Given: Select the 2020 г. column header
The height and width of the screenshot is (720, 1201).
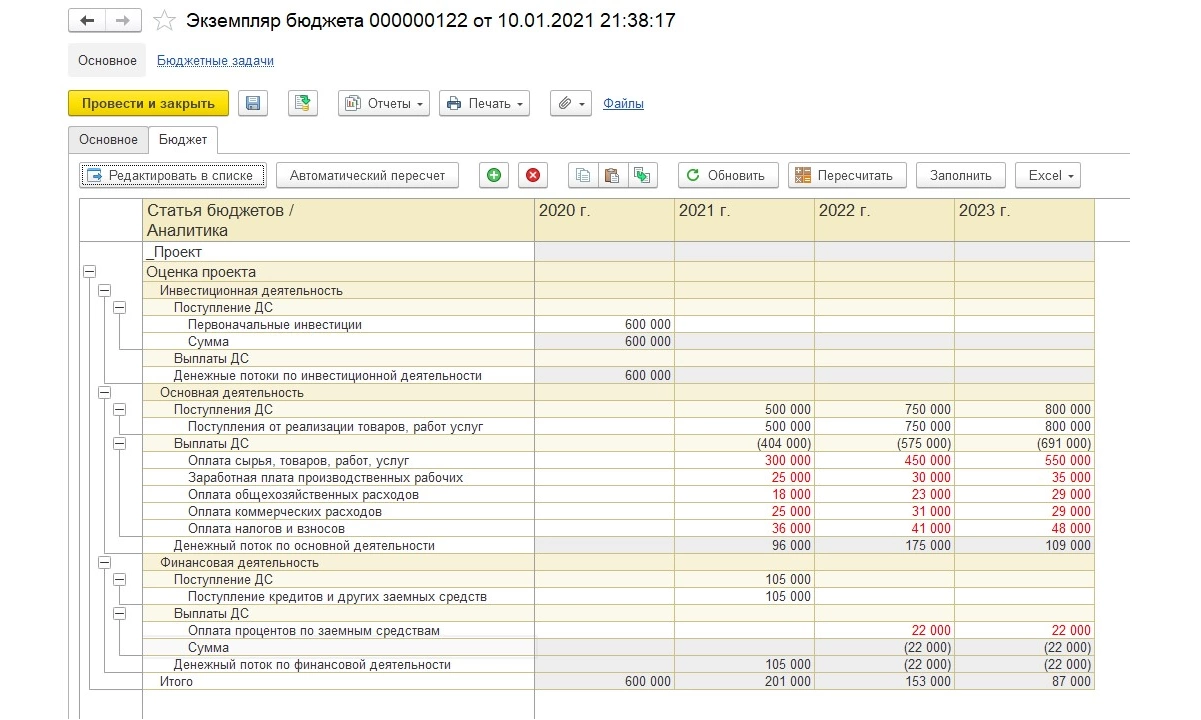Looking at the screenshot, I should click(605, 220).
